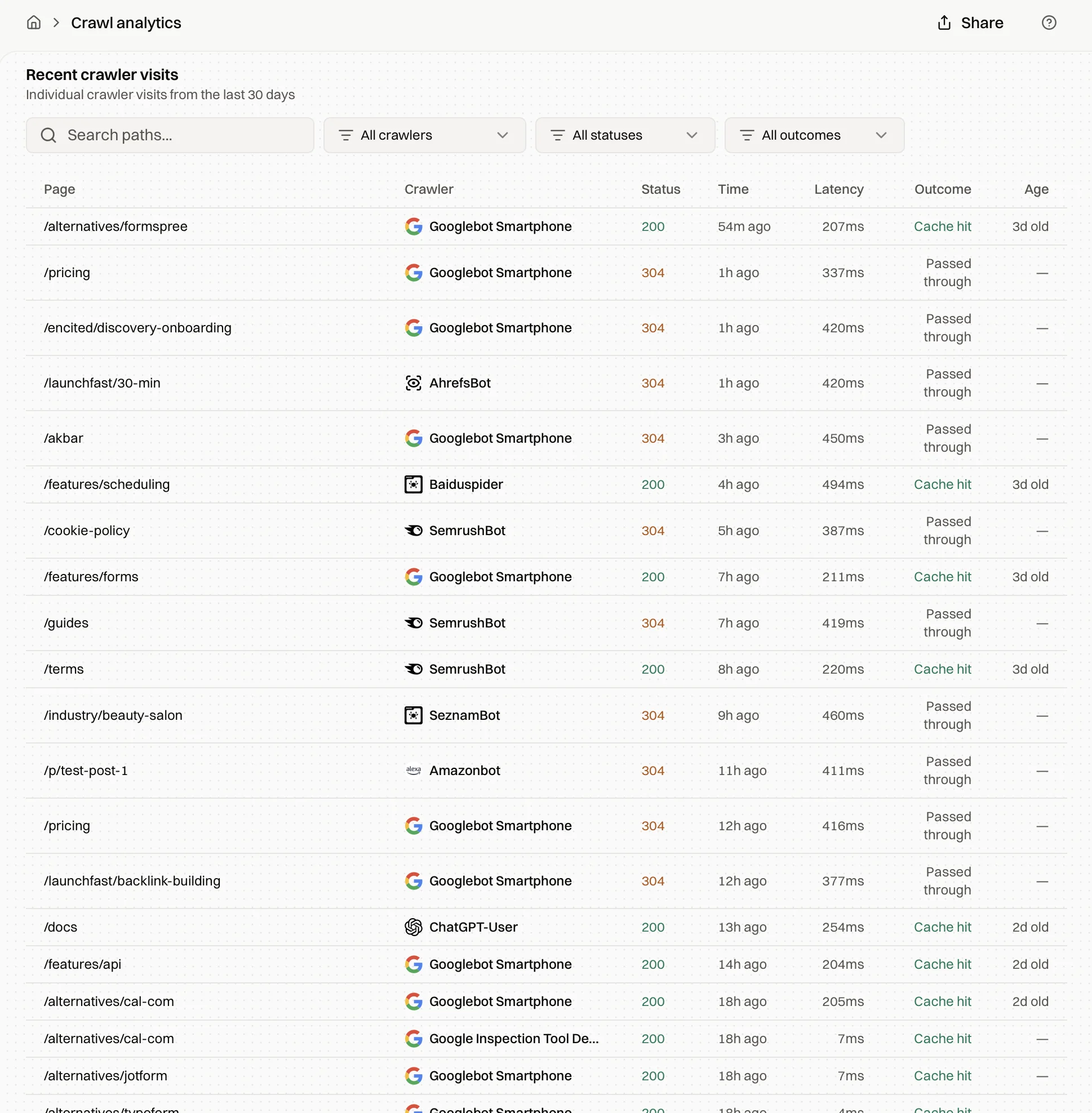Select the /launchfast/30-min page path
The height and width of the screenshot is (1113, 1092).
[101, 382]
